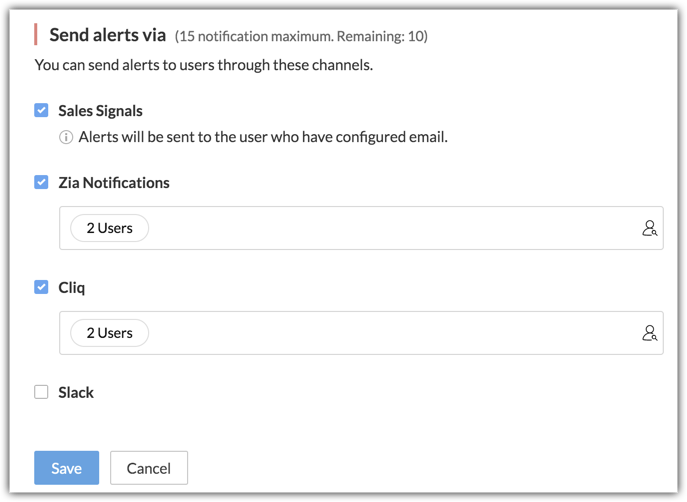Click the Zia Notifications label
Screen dimensions: 687x502
tap(114, 183)
